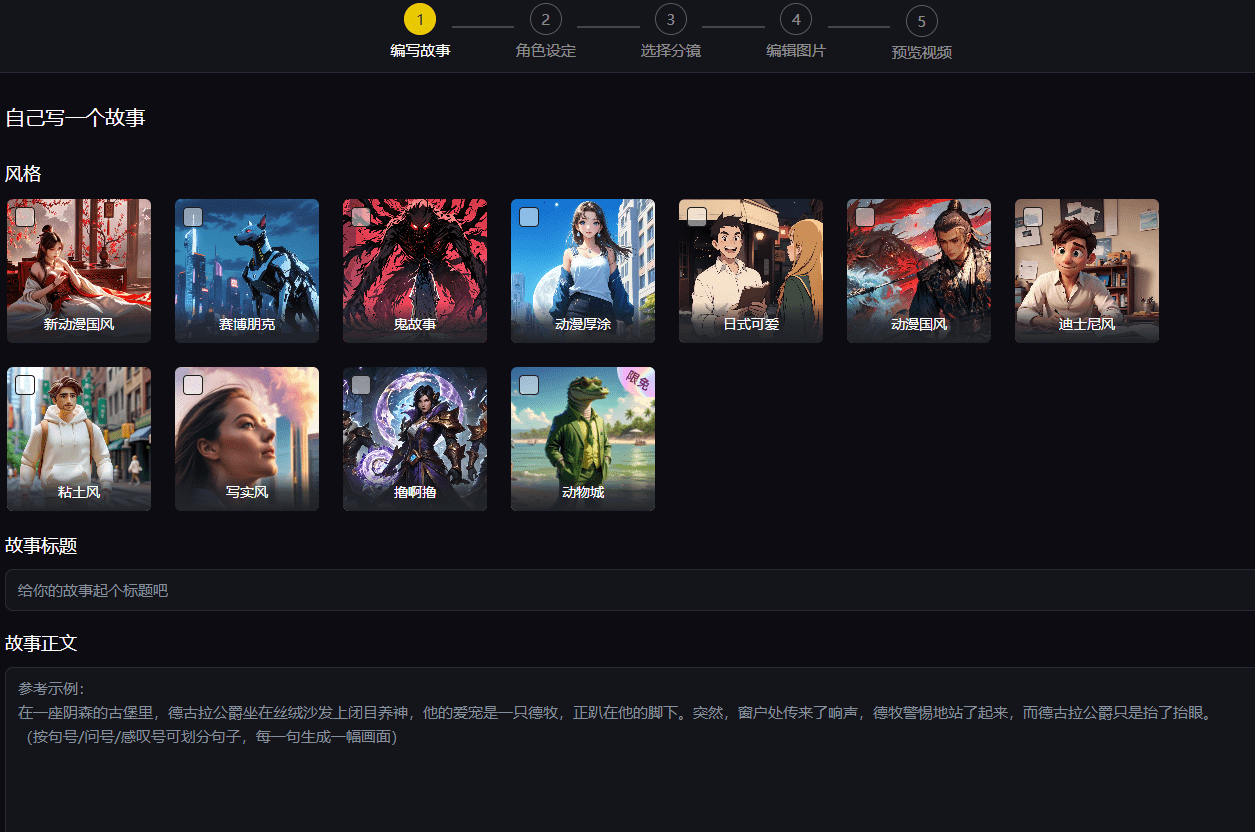Switch to step 3 选择分镜

(x=670, y=19)
